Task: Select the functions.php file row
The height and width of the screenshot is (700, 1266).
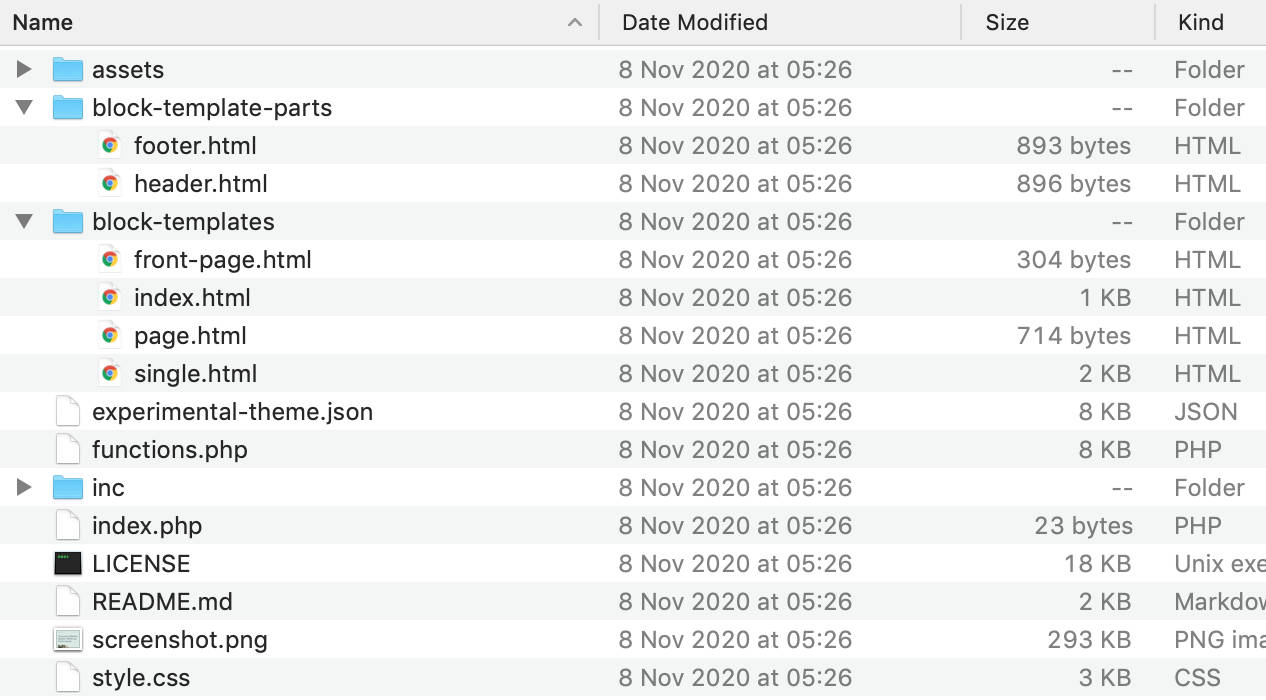Action: pyautogui.click(x=169, y=450)
